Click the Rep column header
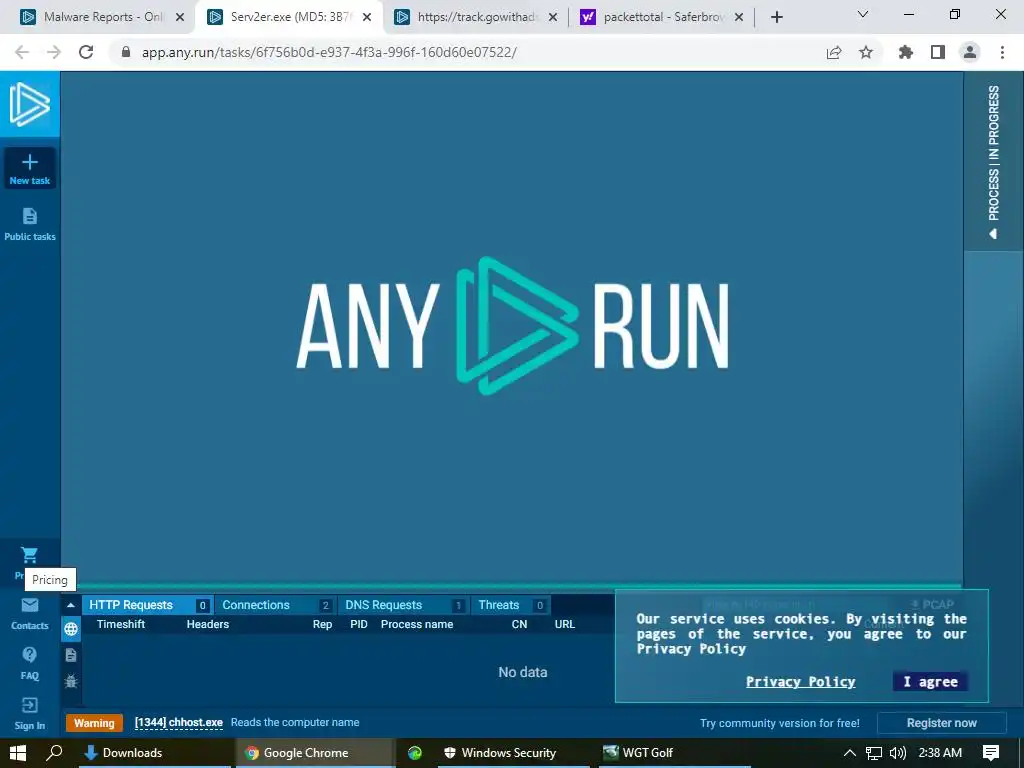 [322, 624]
